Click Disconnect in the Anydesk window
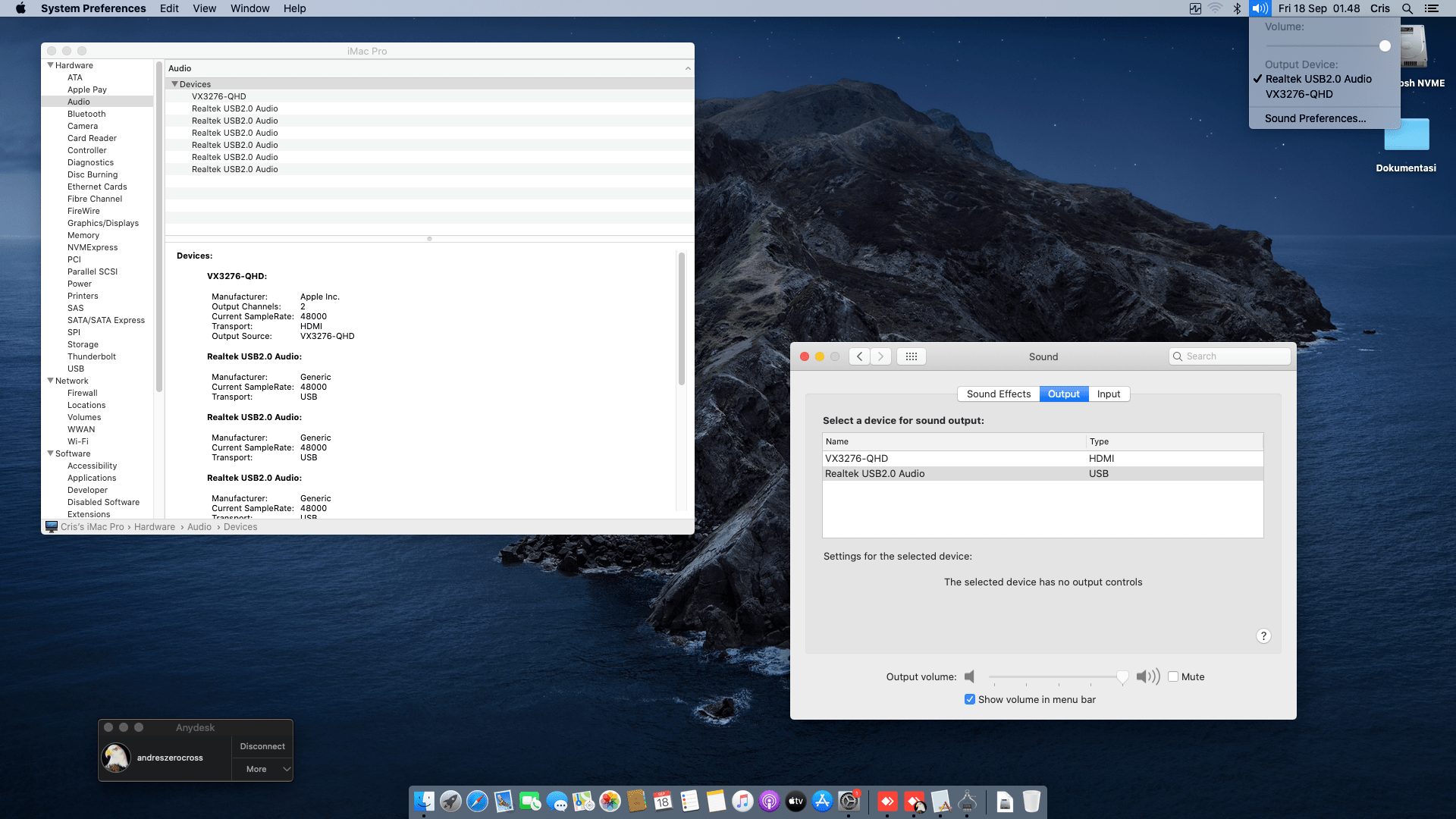1456x819 pixels. point(262,746)
